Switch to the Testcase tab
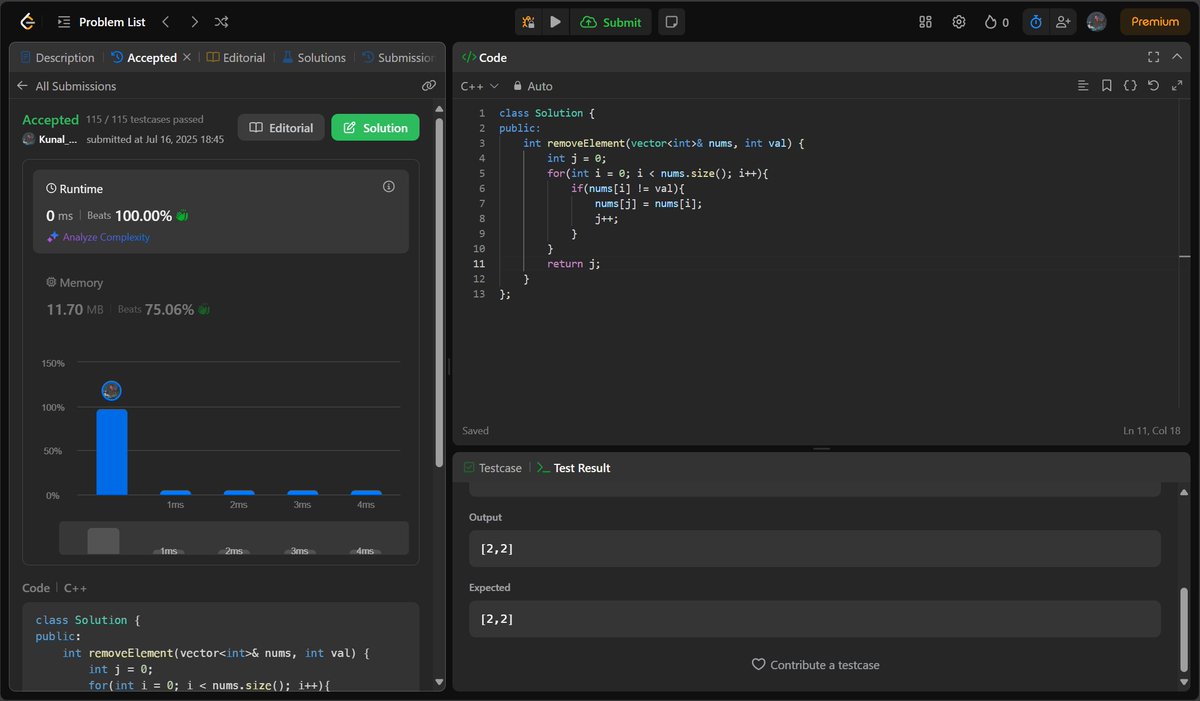The width and height of the screenshot is (1200, 701). point(492,468)
